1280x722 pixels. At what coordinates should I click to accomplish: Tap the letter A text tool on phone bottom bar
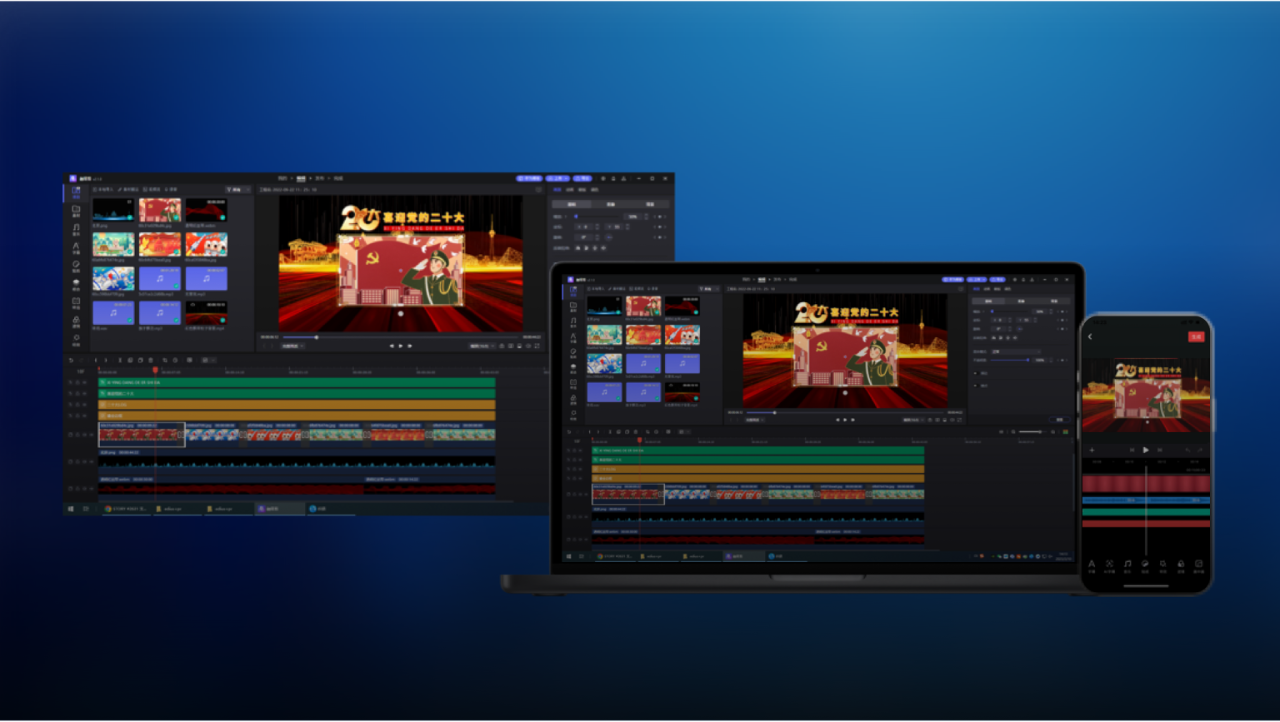pyautogui.click(x=1092, y=565)
